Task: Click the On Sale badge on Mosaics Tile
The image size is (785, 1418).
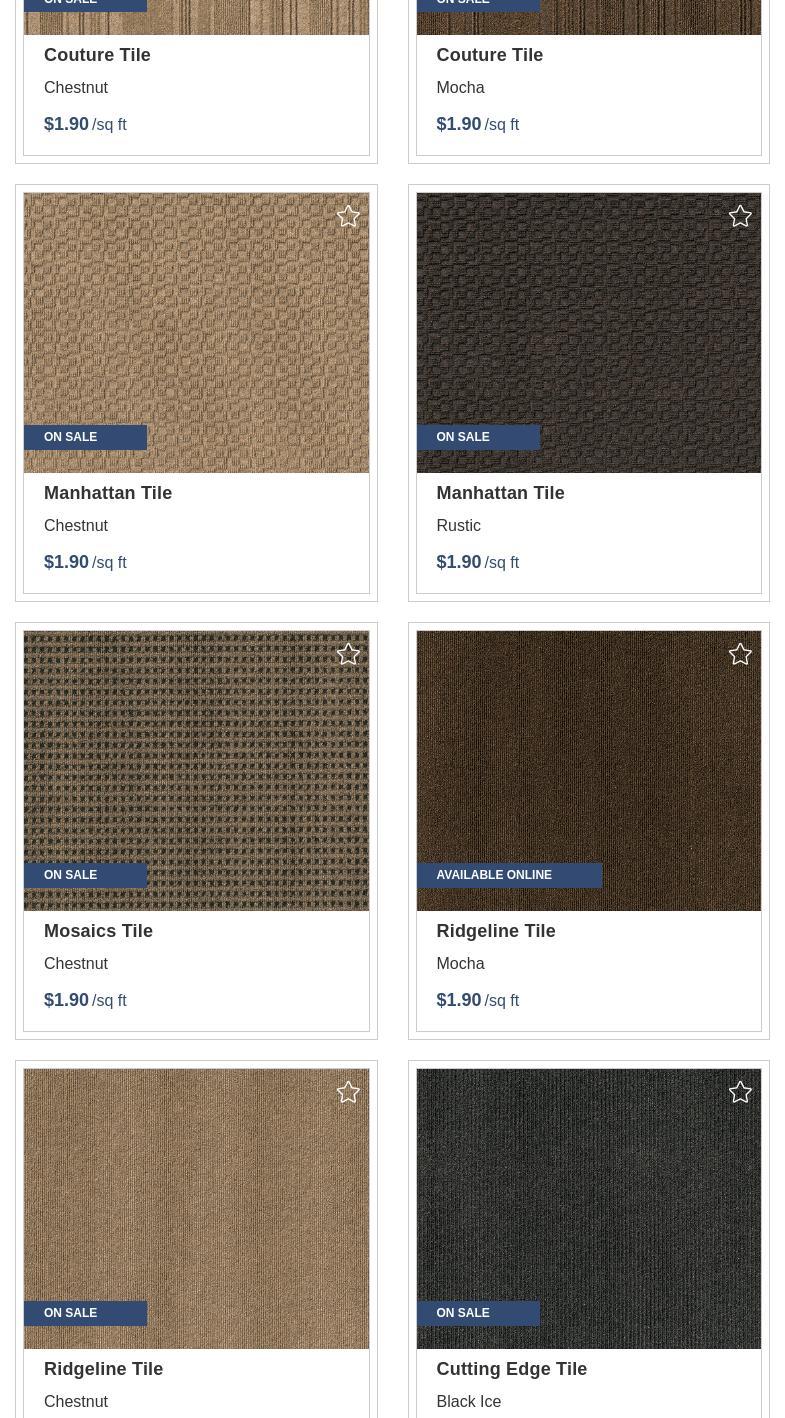Action: (85, 875)
